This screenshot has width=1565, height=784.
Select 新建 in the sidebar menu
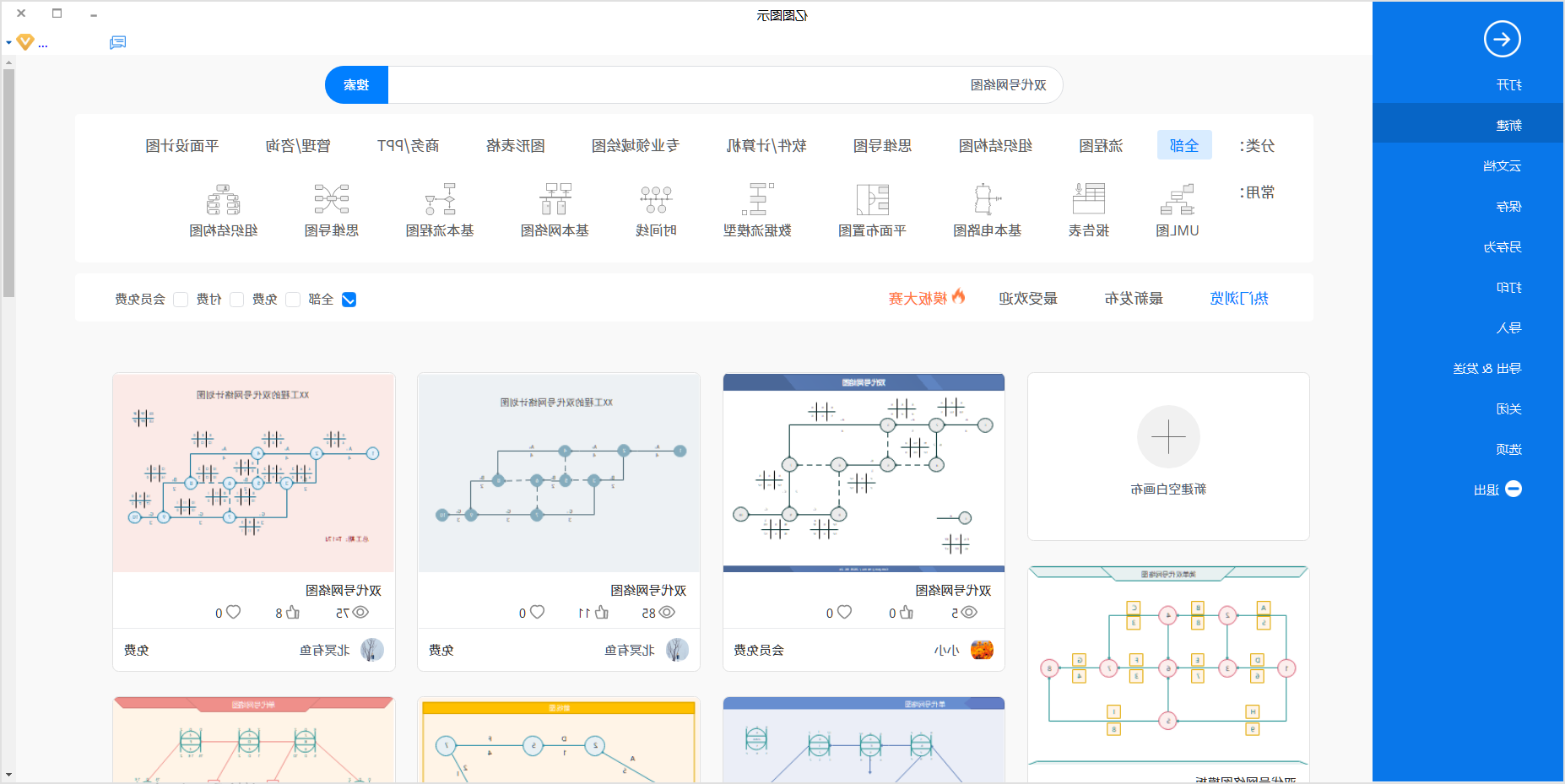click(x=1468, y=125)
